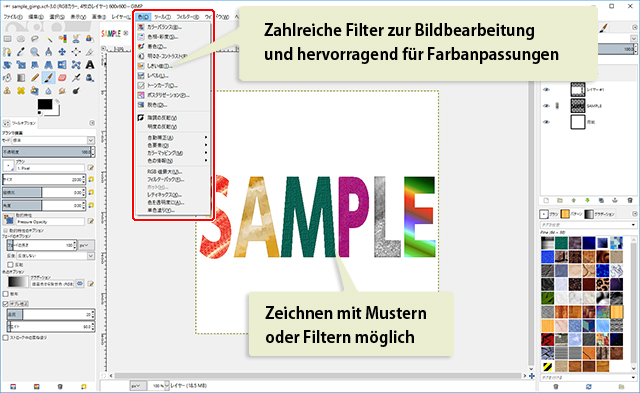Image resolution: width=640 pixels, height=393 pixels.
Task: Select the Zoom magnifier tool
Action: tap(35, 52)
